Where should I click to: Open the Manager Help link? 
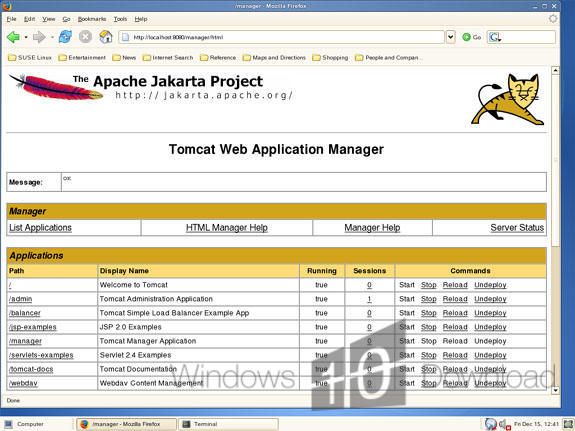pos(372,228)
